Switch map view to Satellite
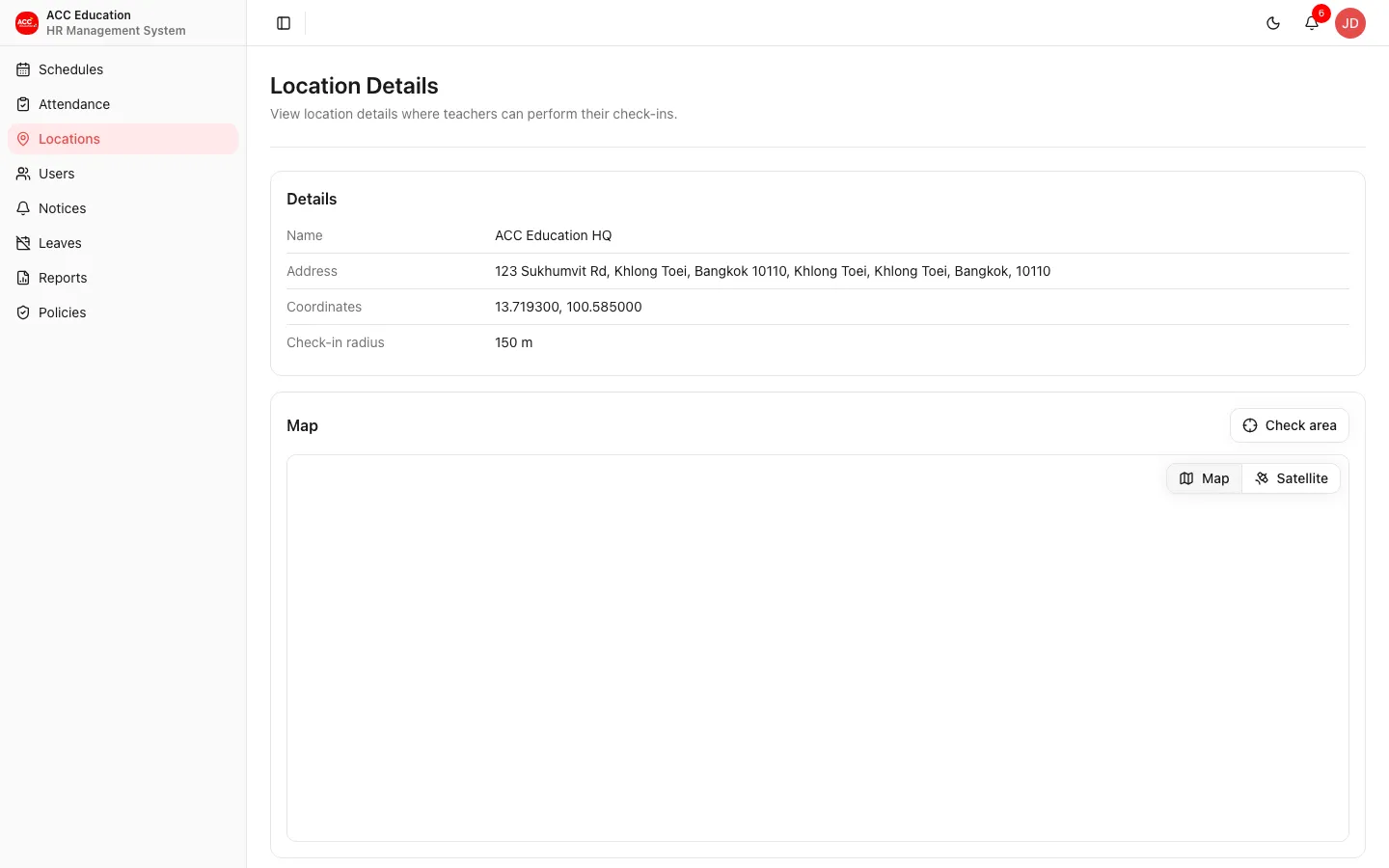1389x868 pixels. click(x=1291, y=478)
